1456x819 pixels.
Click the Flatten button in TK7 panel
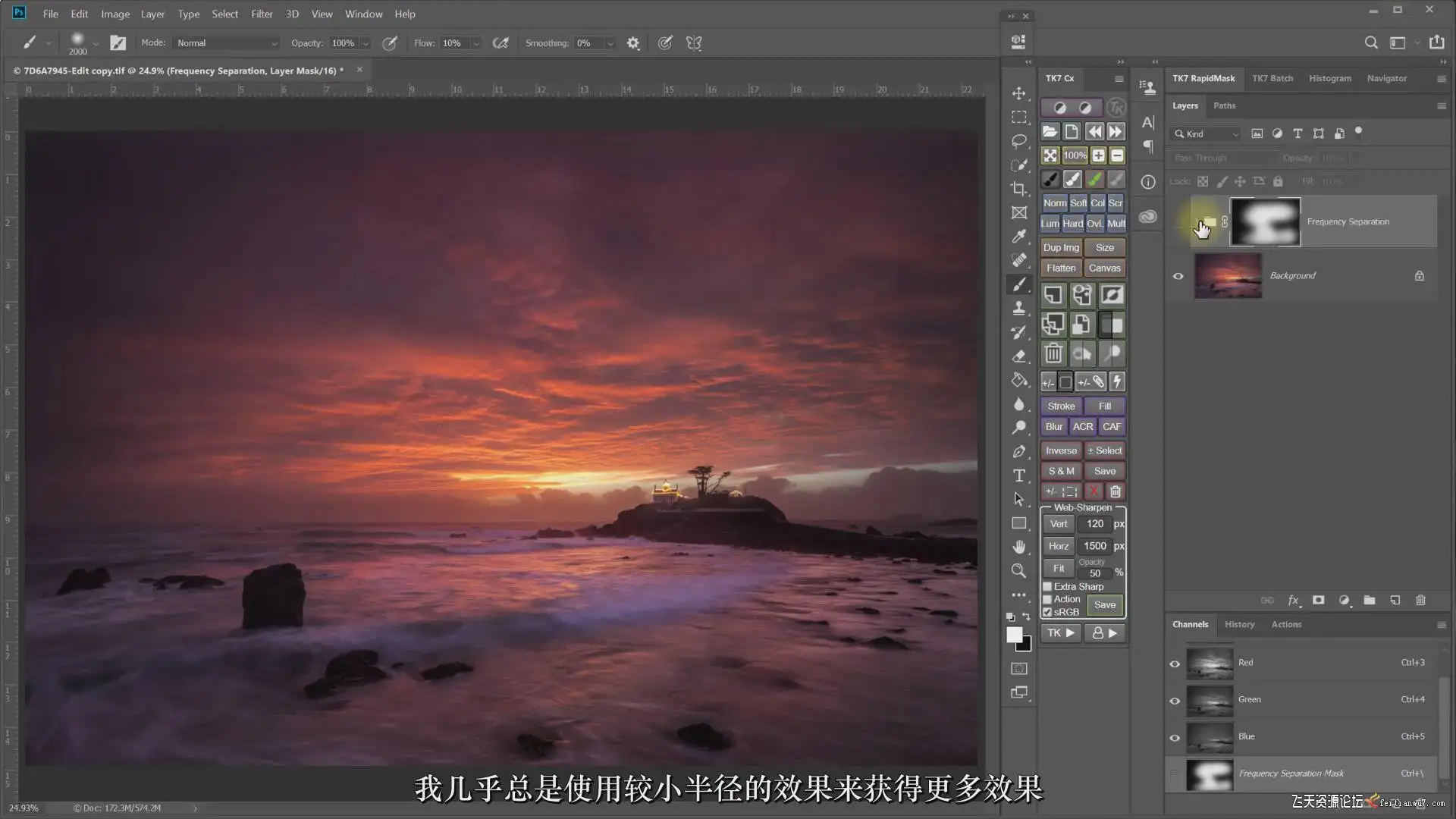pos(1060,268)
